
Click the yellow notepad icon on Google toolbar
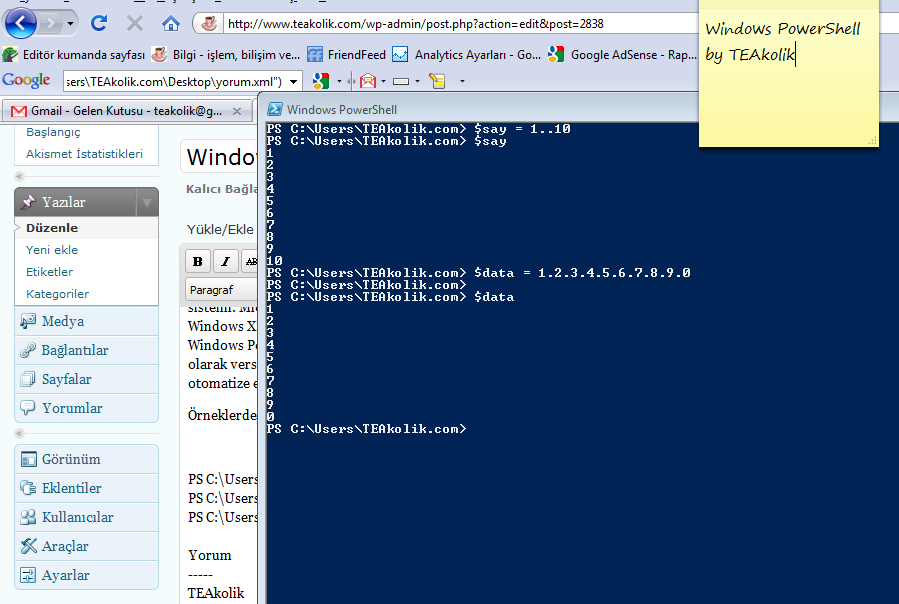click(437, 81)
